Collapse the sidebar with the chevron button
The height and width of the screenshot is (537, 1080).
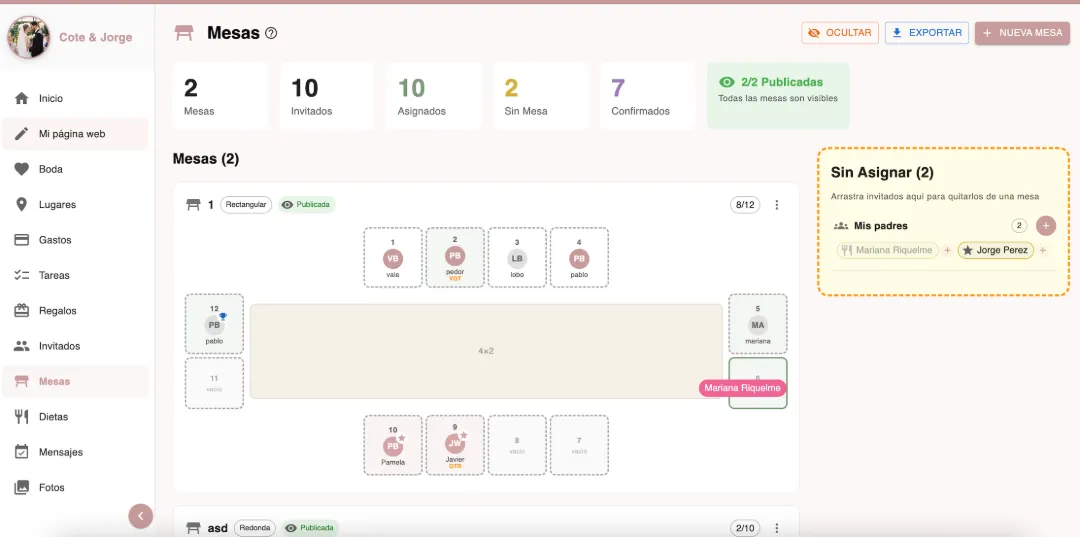click(x=141, y=516)
